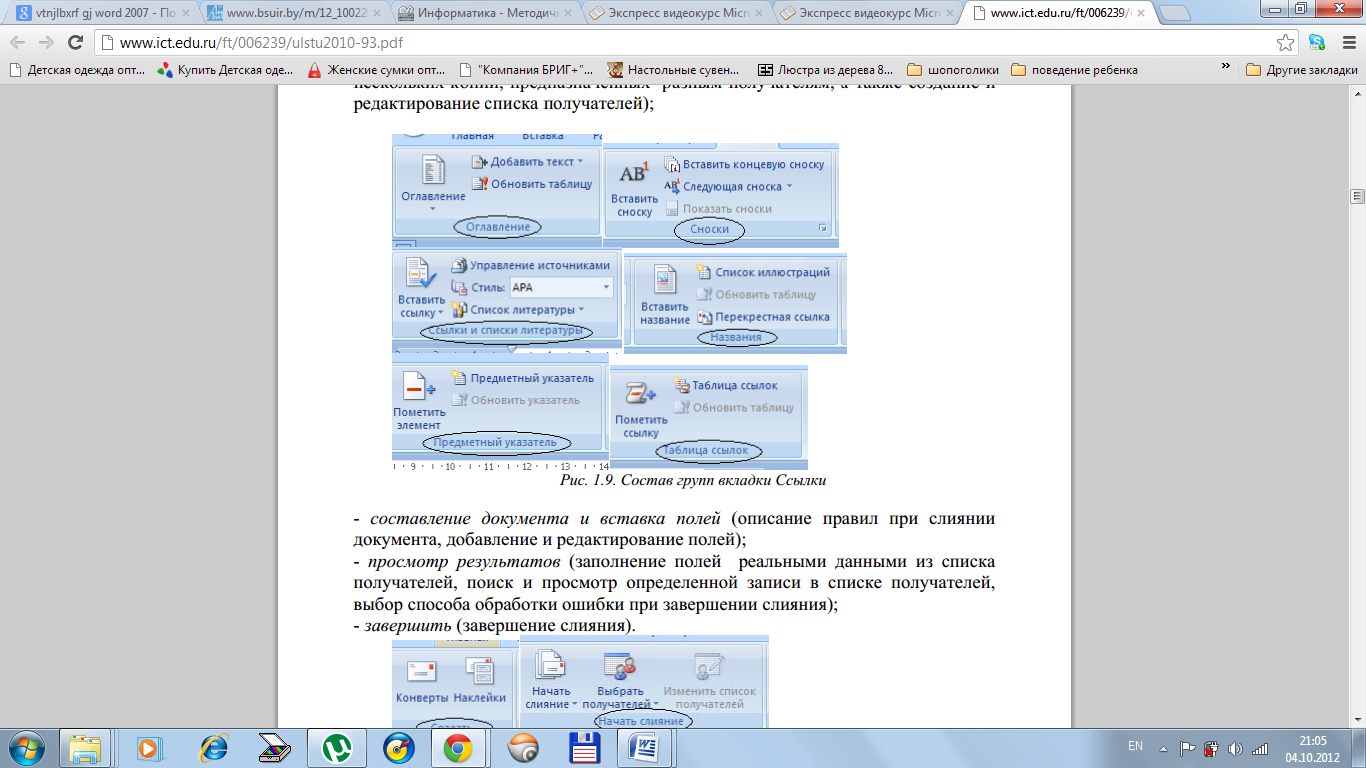1366x768 pixels.
Task: Show hidden tray icons arrow
Action: pos(1163,748)
